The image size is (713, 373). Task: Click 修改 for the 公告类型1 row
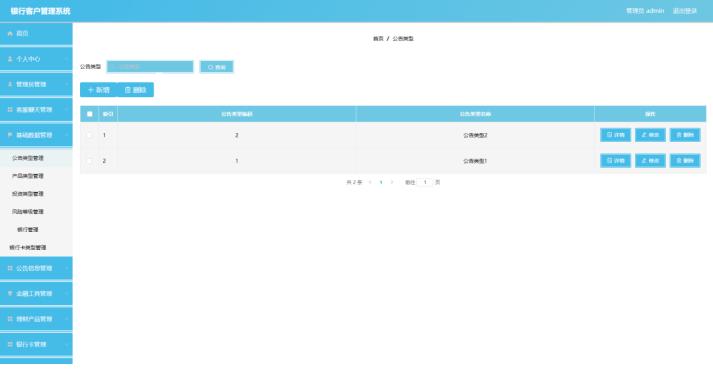[650, 161]
